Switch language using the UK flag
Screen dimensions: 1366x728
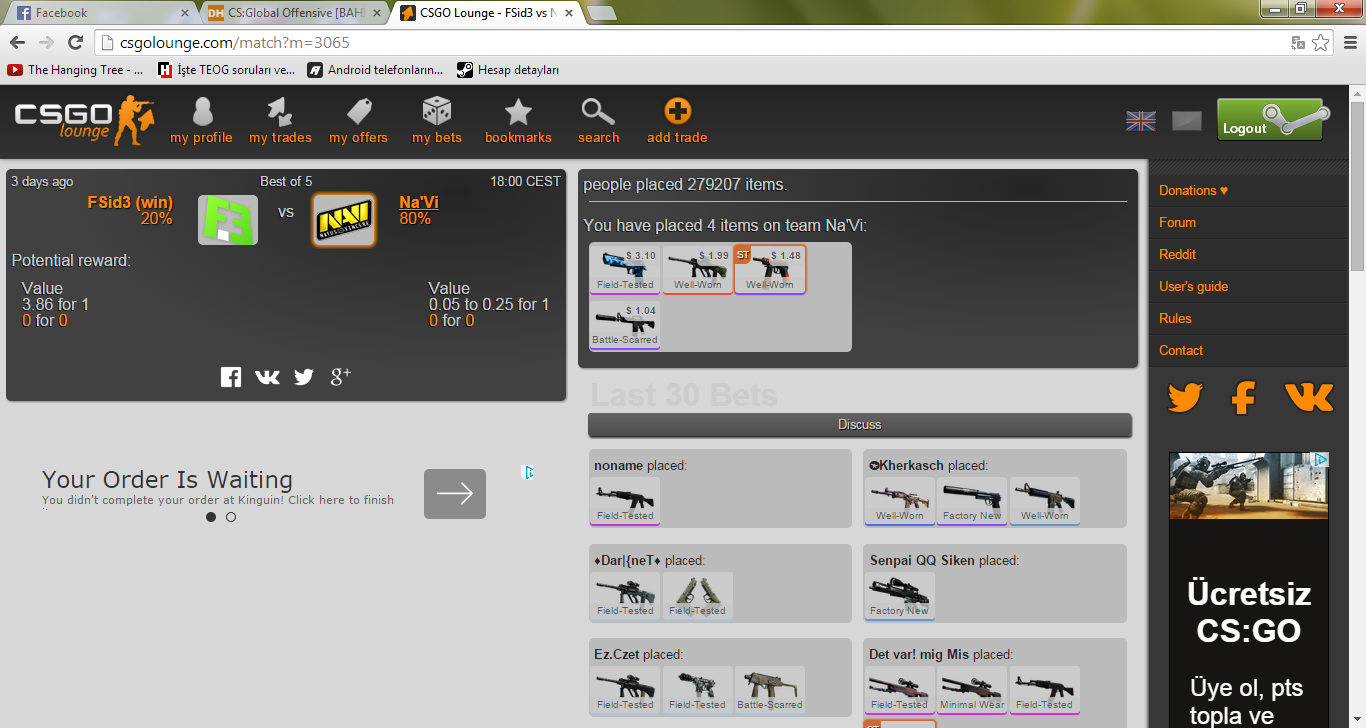1141,121
